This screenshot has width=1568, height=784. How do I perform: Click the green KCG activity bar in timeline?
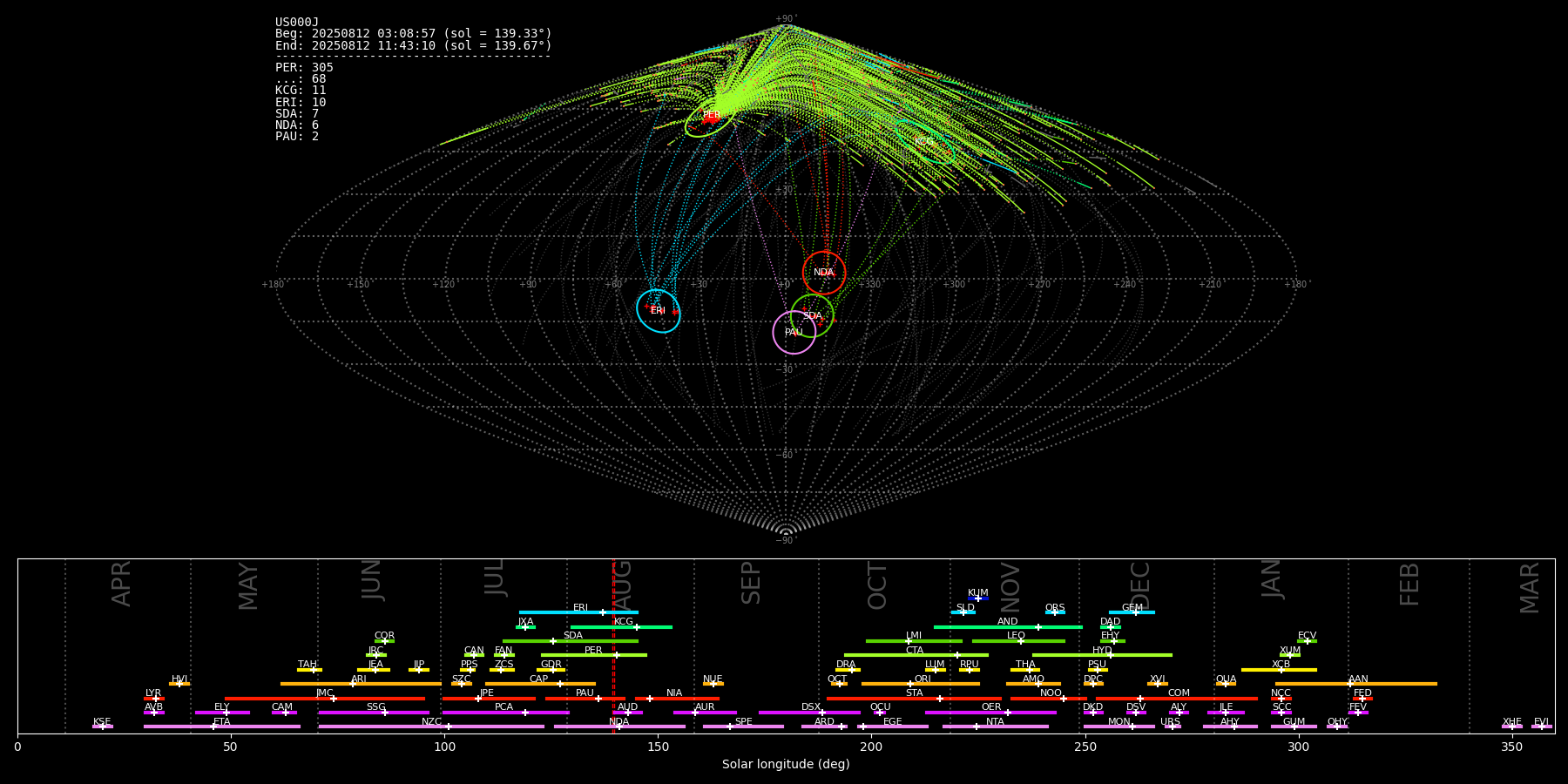pos(621,627)
